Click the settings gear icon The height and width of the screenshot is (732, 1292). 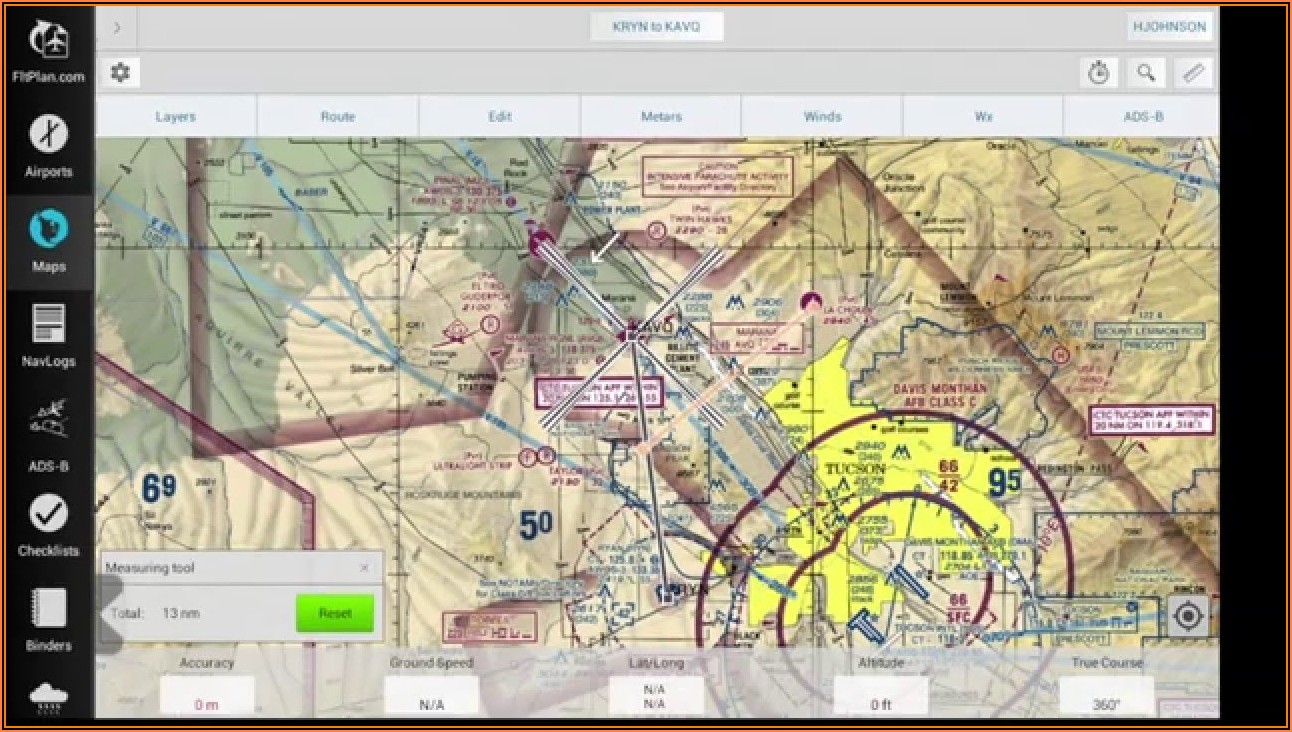pos(120,72)
